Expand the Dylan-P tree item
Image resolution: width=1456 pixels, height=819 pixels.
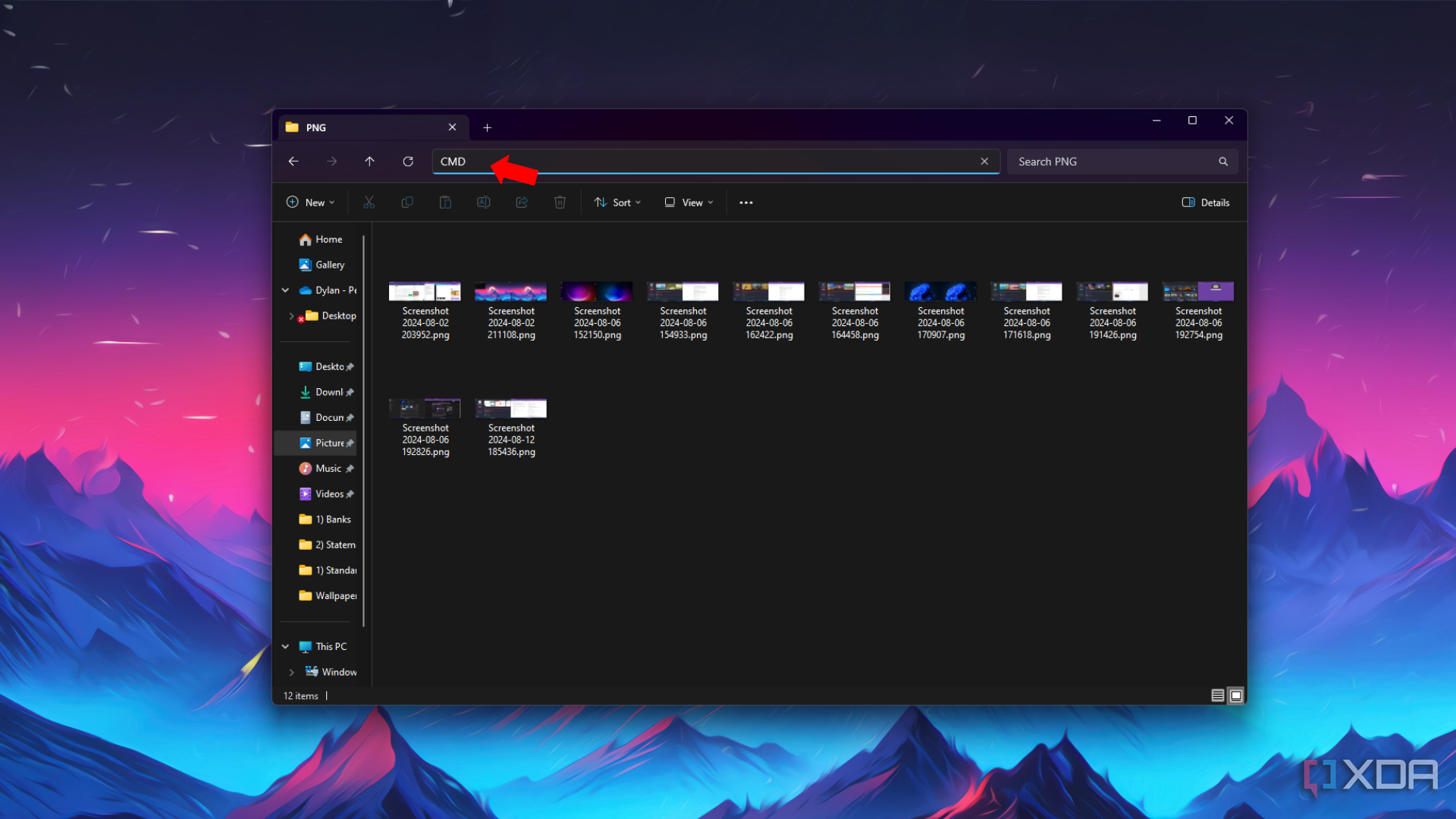285,290
